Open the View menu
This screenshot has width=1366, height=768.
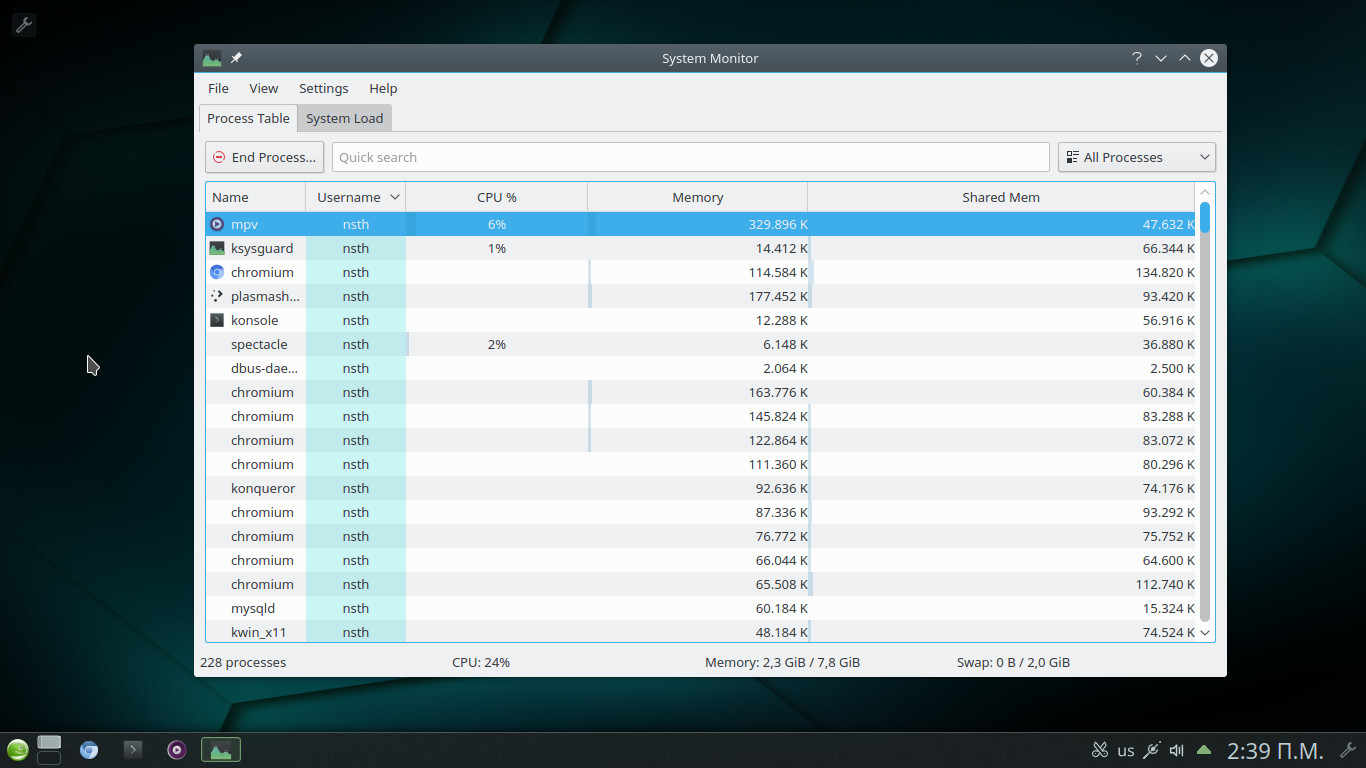click(264, 88)
